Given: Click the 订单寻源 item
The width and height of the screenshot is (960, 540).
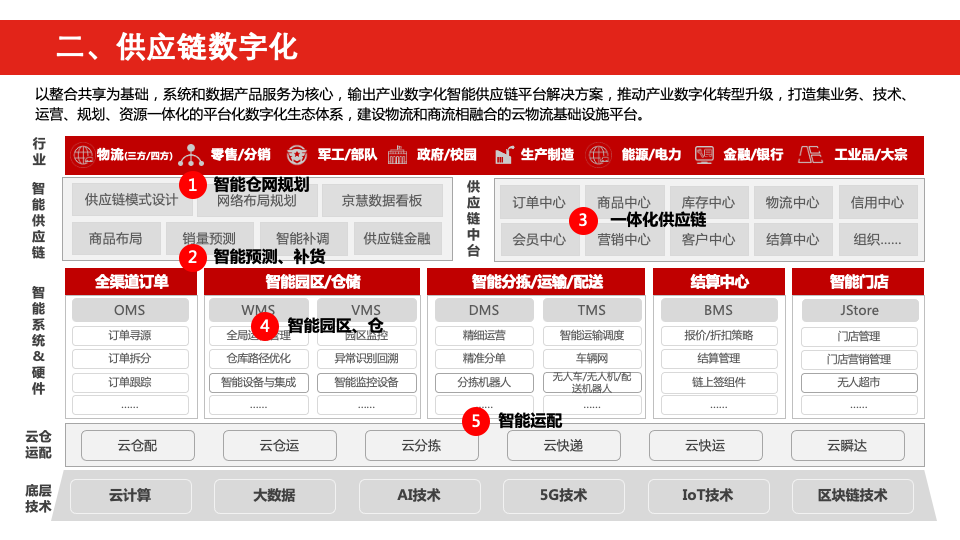Looking at the screenshot, I should (130, 336).
